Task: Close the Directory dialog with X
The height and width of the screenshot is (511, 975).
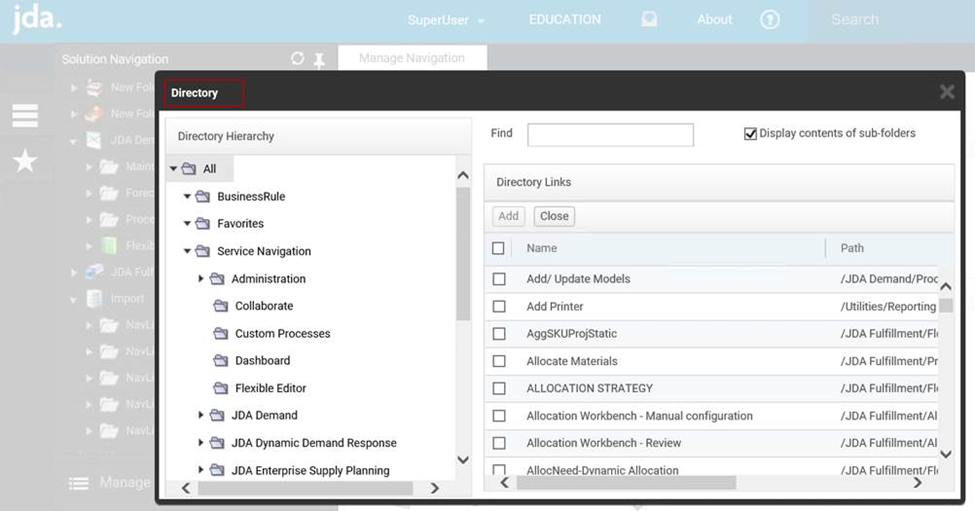Action: click(947, 92)
